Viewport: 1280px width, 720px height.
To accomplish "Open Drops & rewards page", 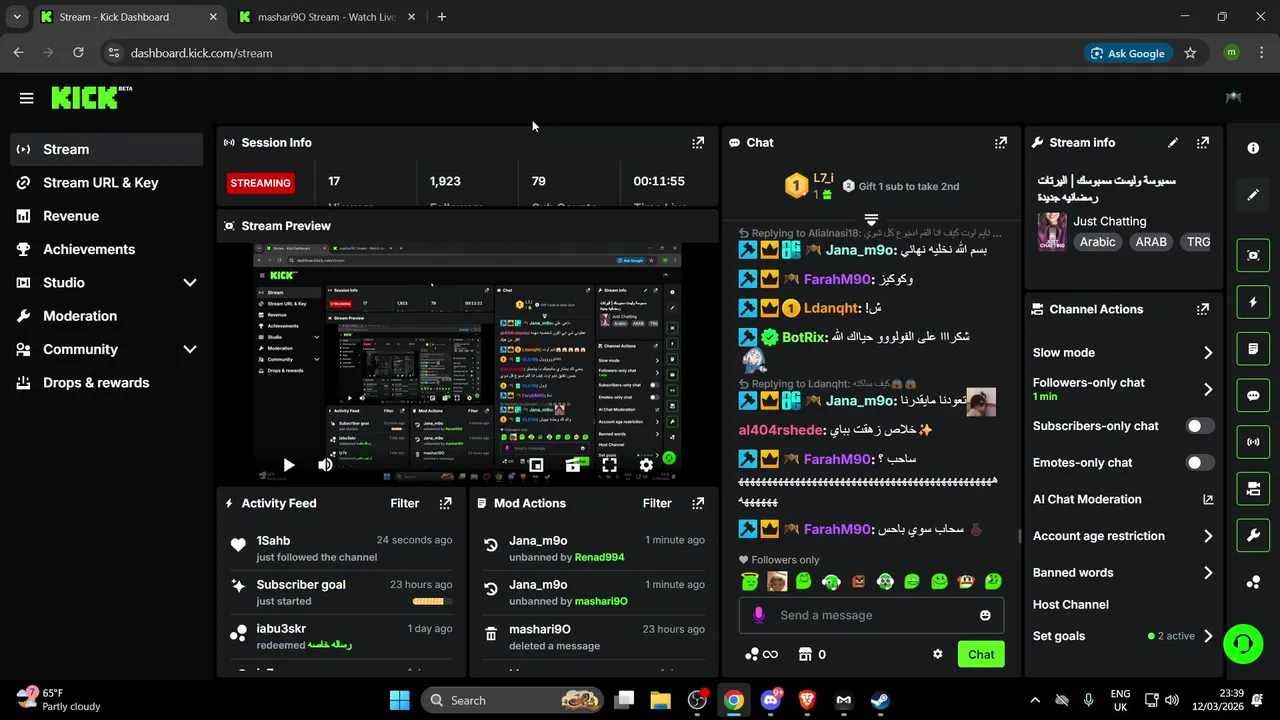I will point(107,383).
